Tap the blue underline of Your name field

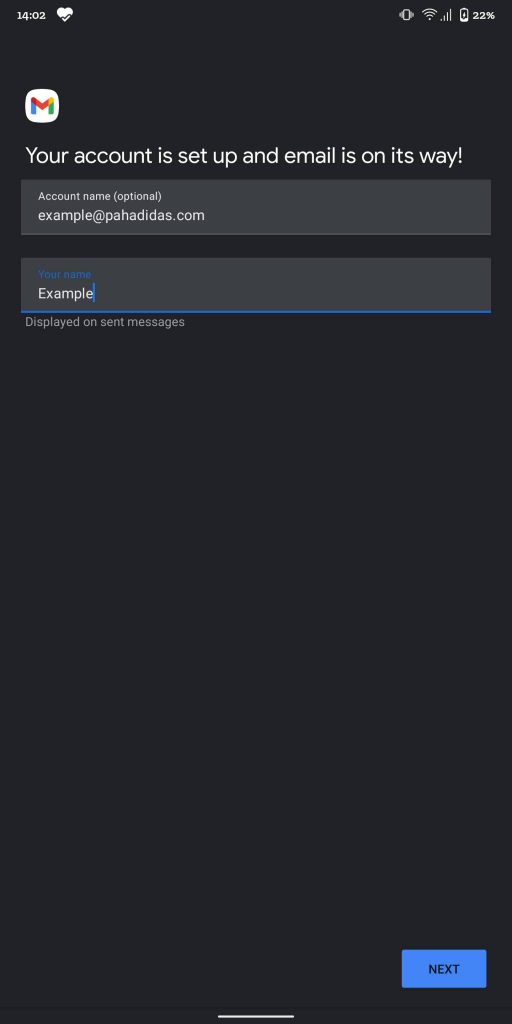point(256,312)
